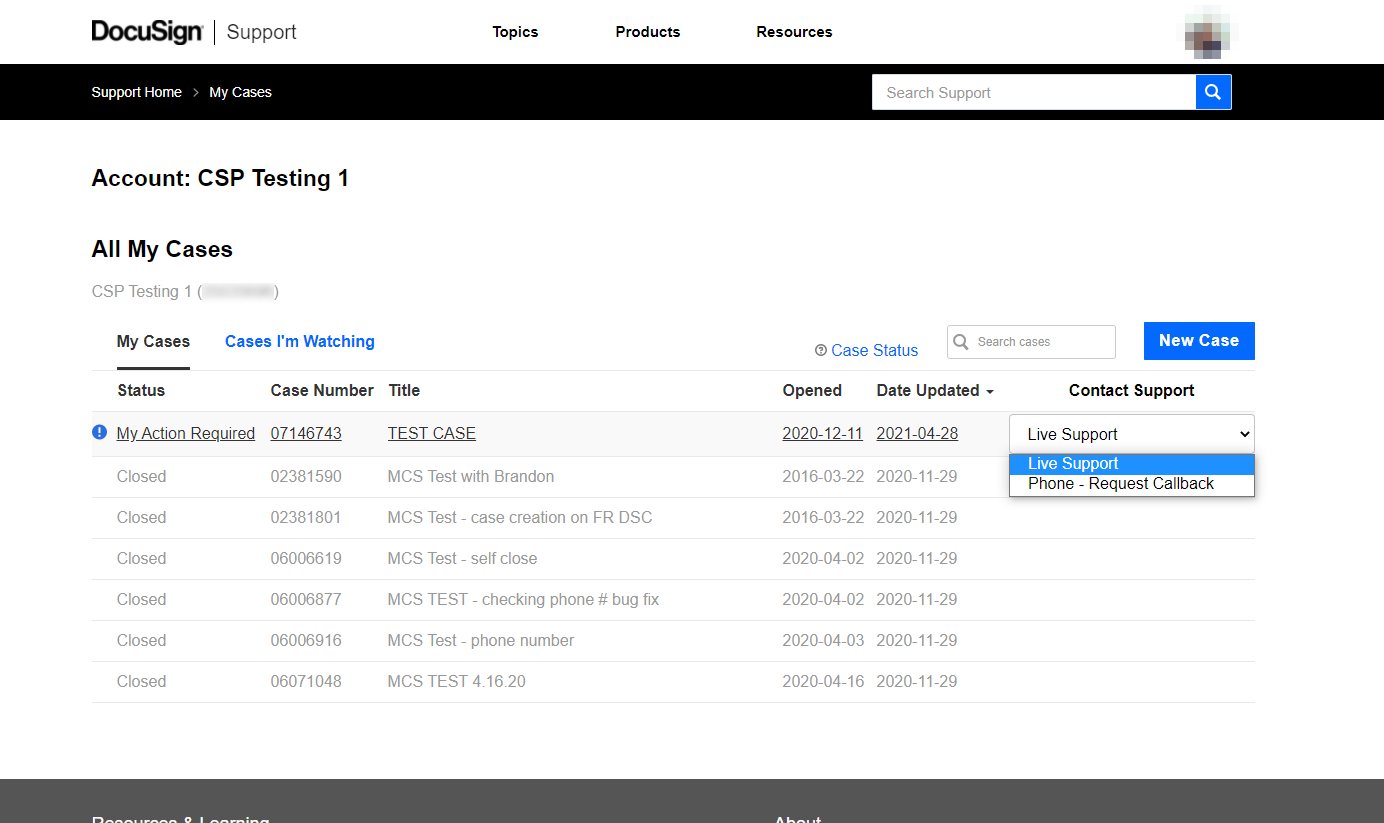1384x823 pixels.
Task: Click the DocuSign logo
Action: 147,31
